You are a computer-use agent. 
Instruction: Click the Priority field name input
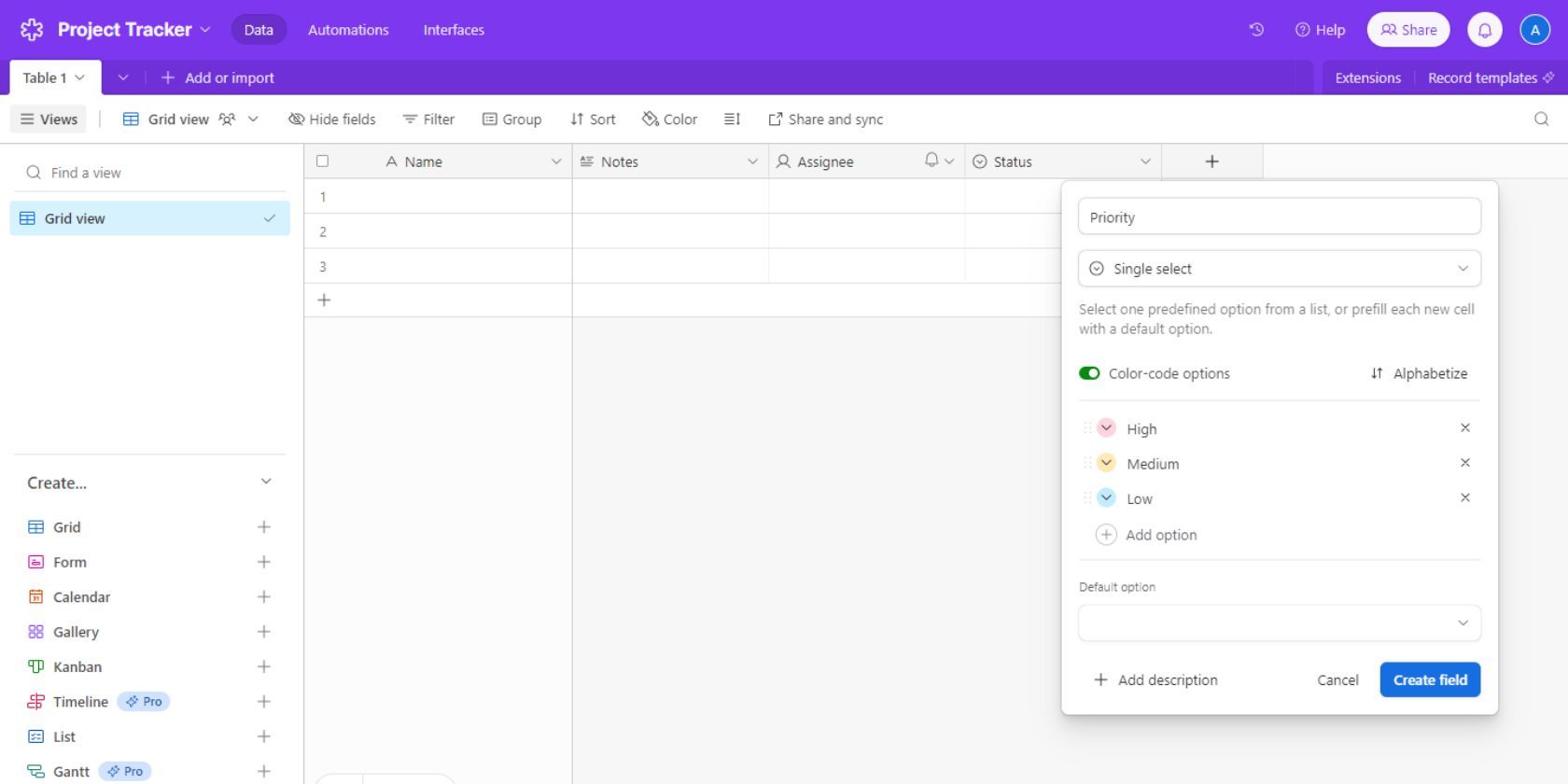(x=1279, y=217)
